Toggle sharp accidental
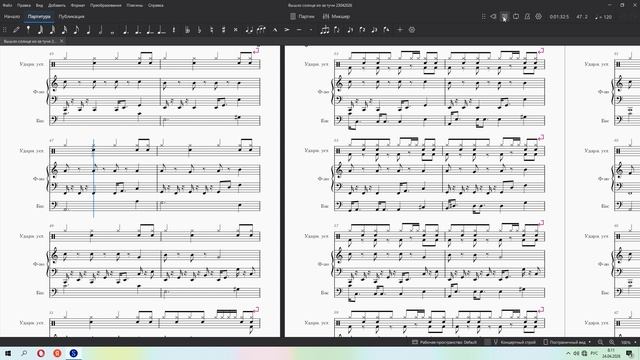 223,29
